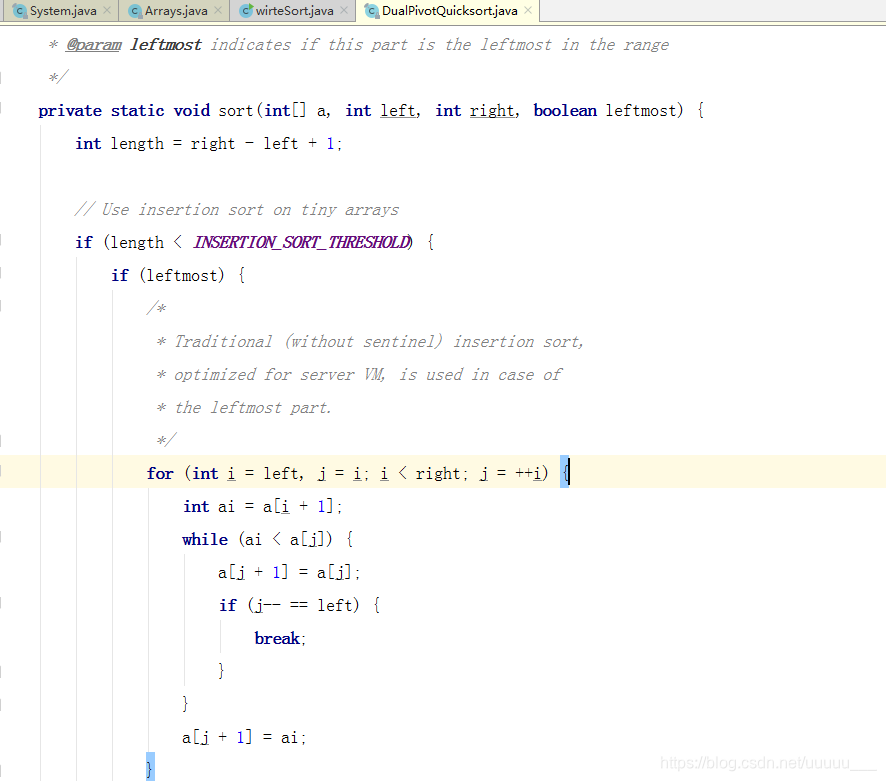Click the @param Javadoc tag
This screenshot has height=781, width=886.
(x=94, y=45)
